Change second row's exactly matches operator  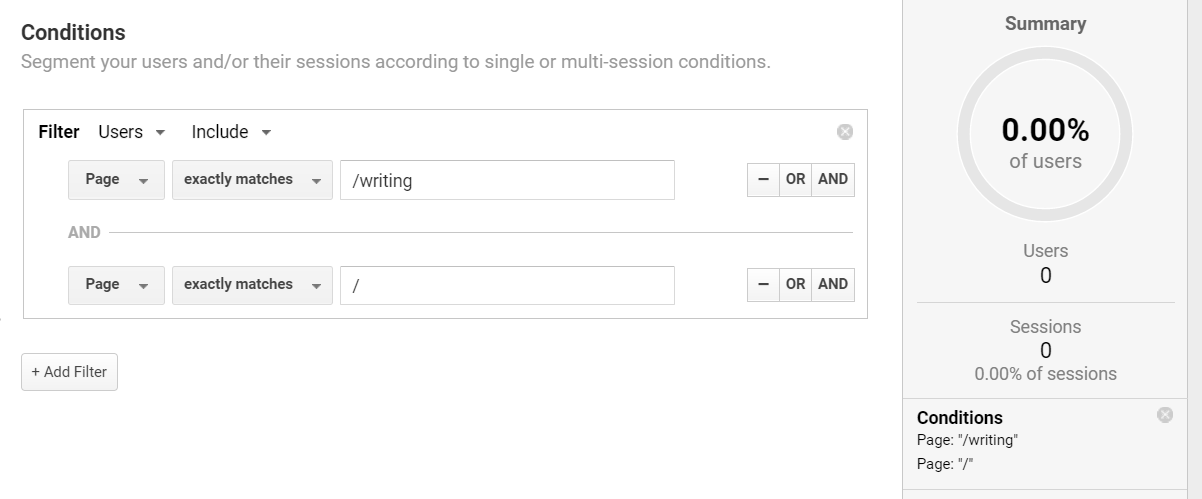pyautogui.click(x=252, y=285)
